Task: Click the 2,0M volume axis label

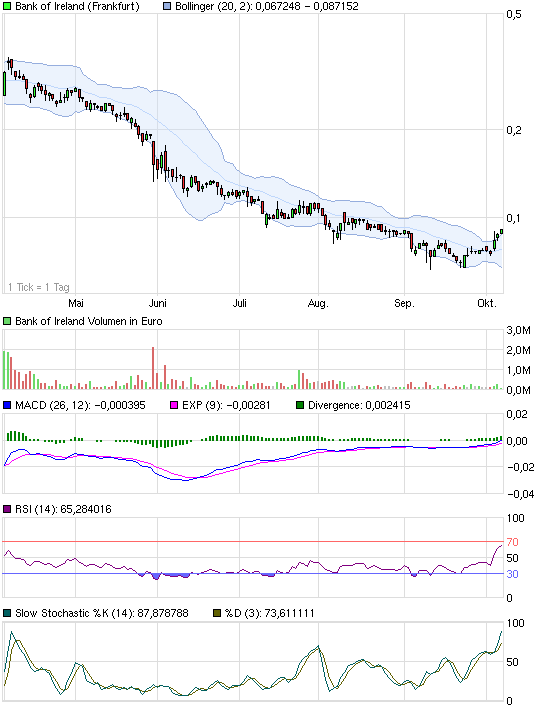Action: [518, 350]
